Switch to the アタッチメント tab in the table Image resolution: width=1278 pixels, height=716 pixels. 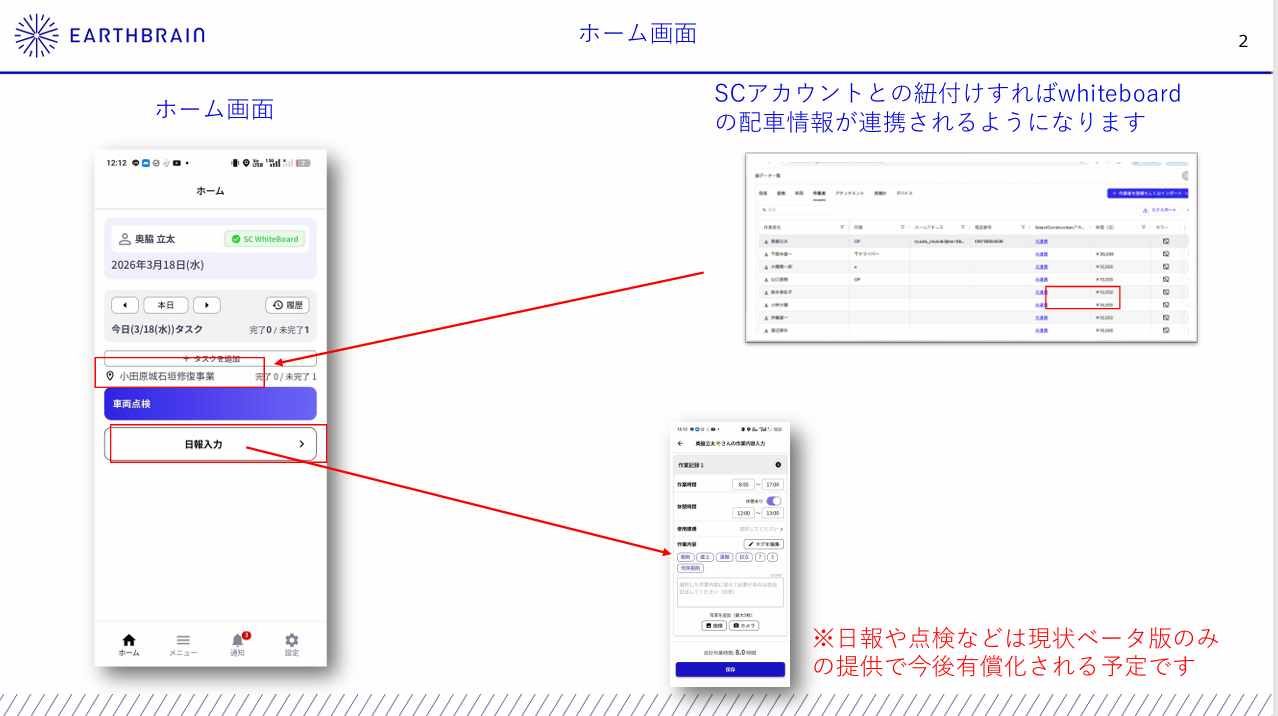coord(850,193)
